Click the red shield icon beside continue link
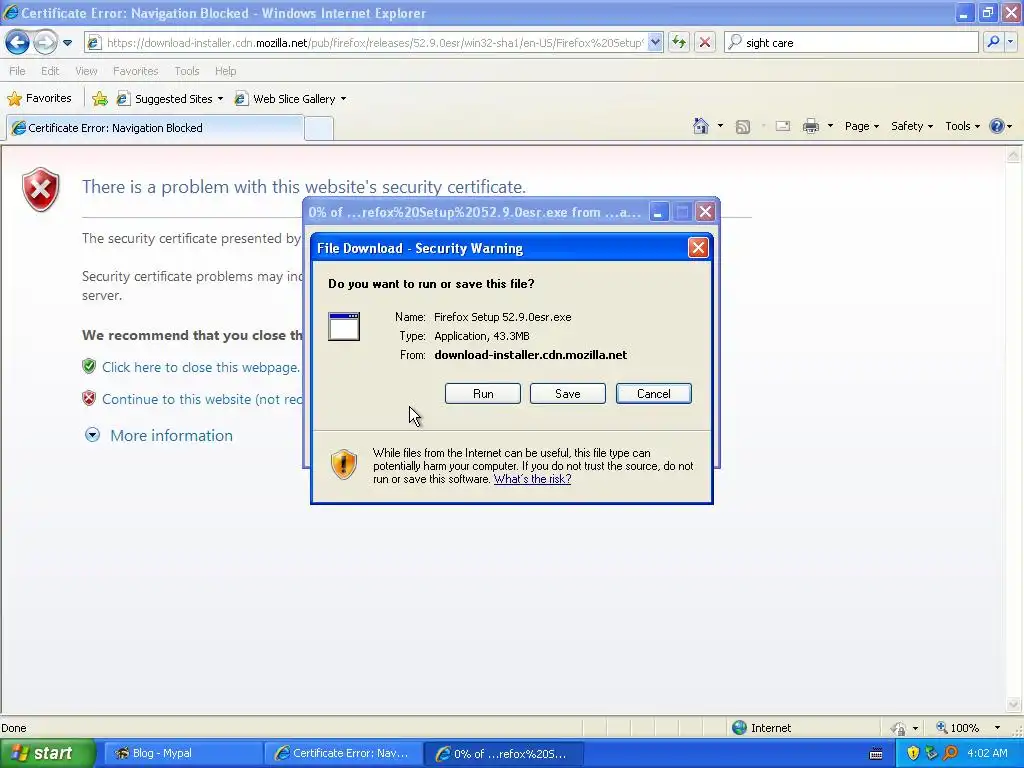Viewport: 1024px width, 768px height. (x=89, y=398)
